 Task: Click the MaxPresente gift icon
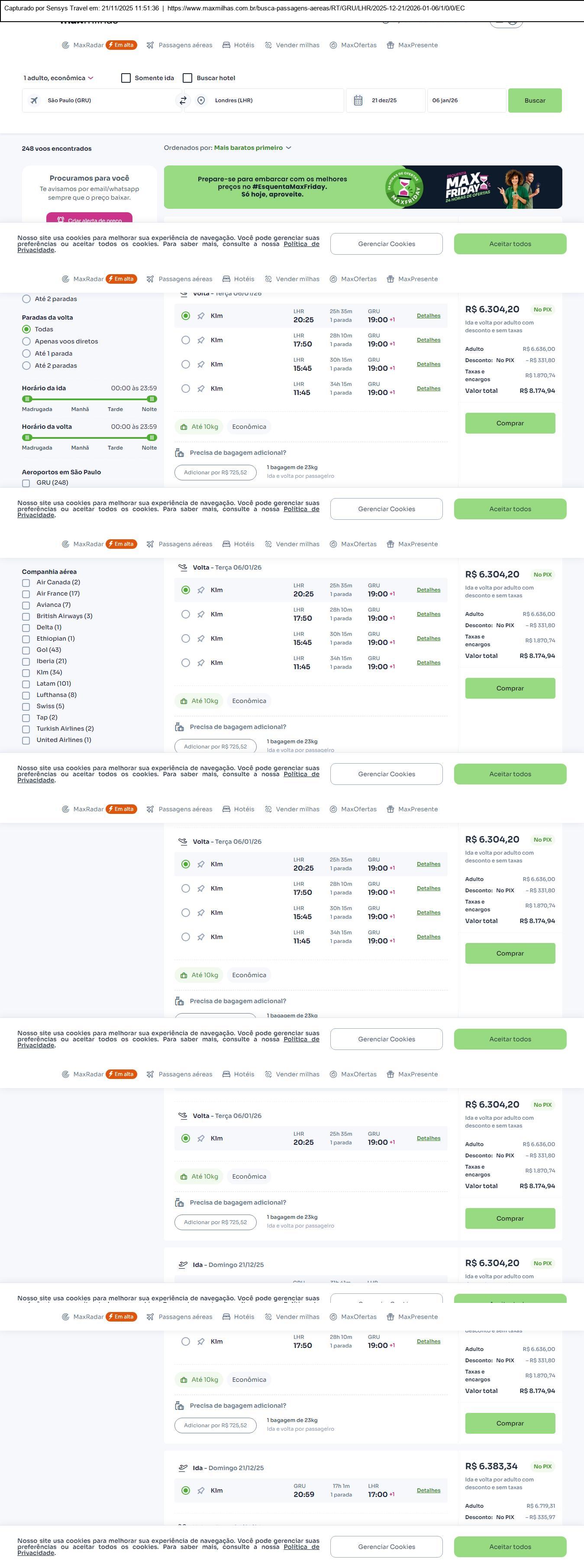(390, 45)
